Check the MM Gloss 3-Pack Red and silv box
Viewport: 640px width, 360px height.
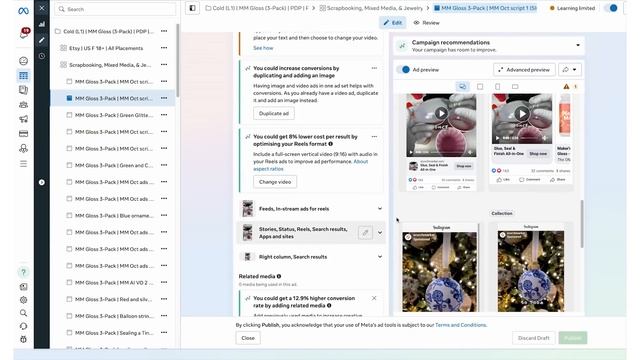69,299
